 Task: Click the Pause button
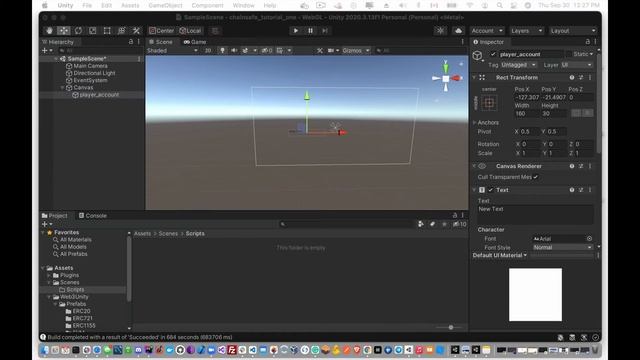[310, 31]
